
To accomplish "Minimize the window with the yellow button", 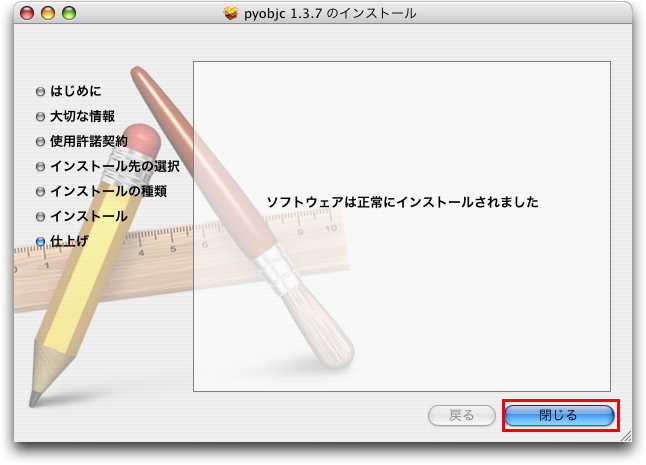I will click(48, 13).
